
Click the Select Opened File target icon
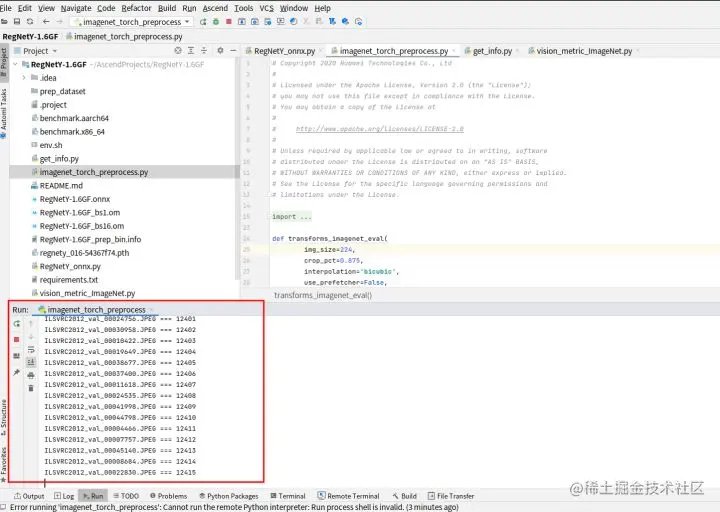point(178,51)
